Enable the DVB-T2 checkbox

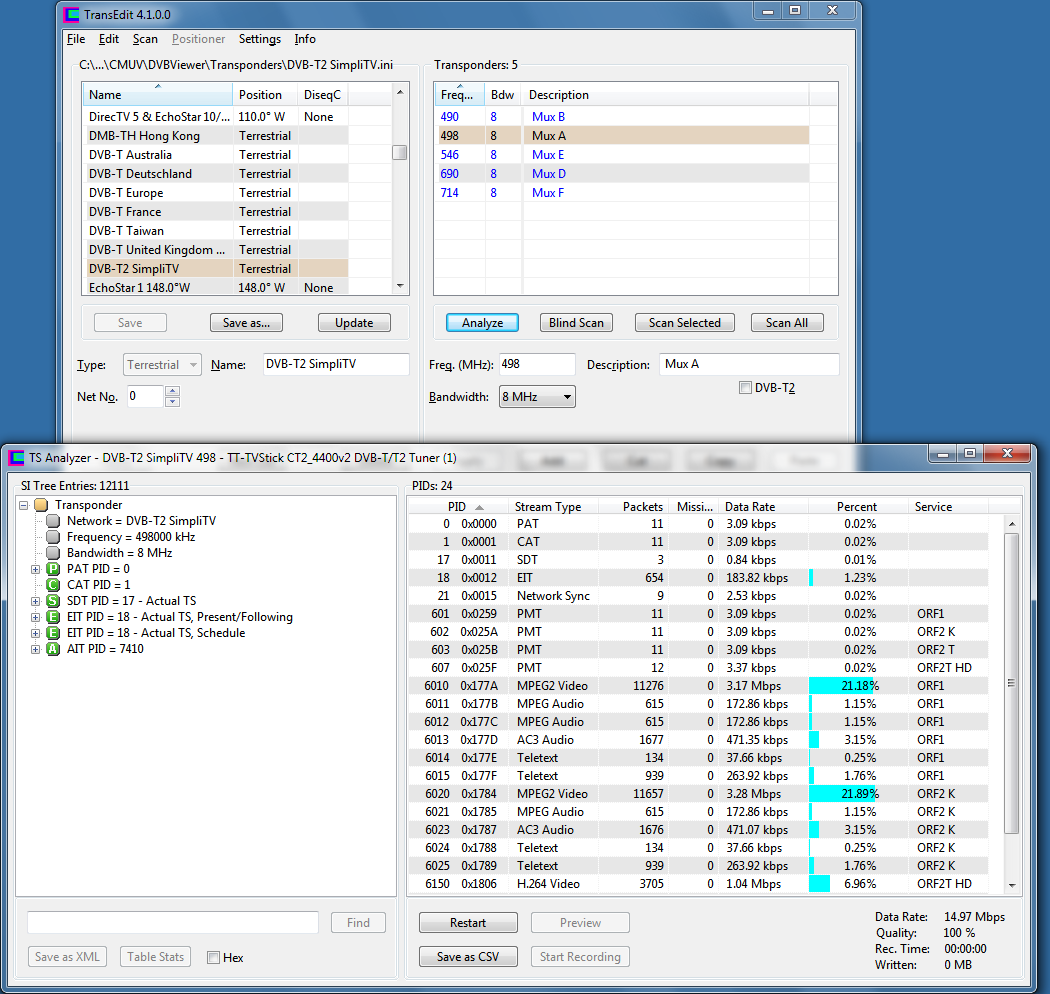click(745, 388)
